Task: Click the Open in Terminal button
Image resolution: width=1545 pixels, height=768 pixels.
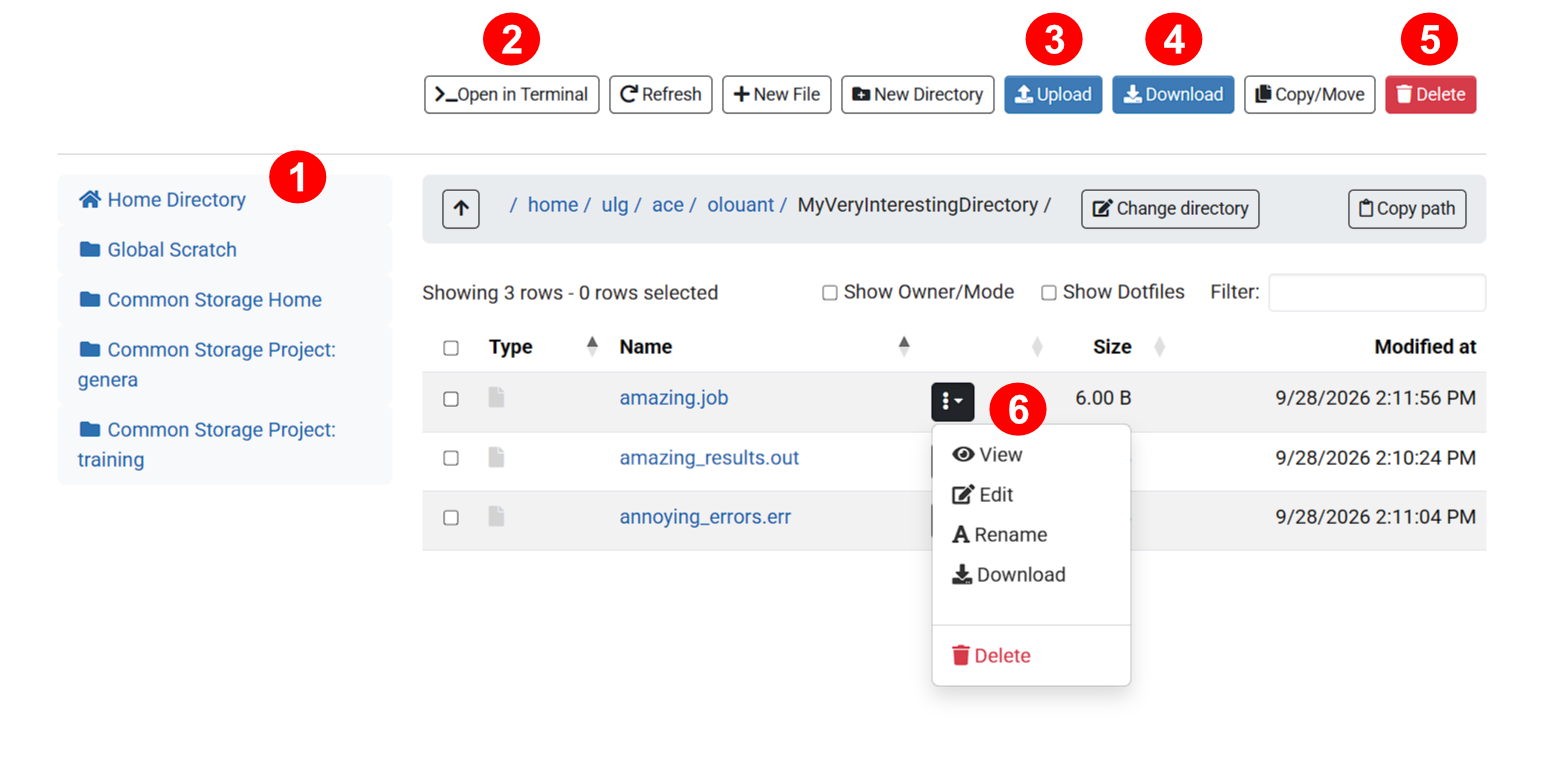Action: [512, 95]
